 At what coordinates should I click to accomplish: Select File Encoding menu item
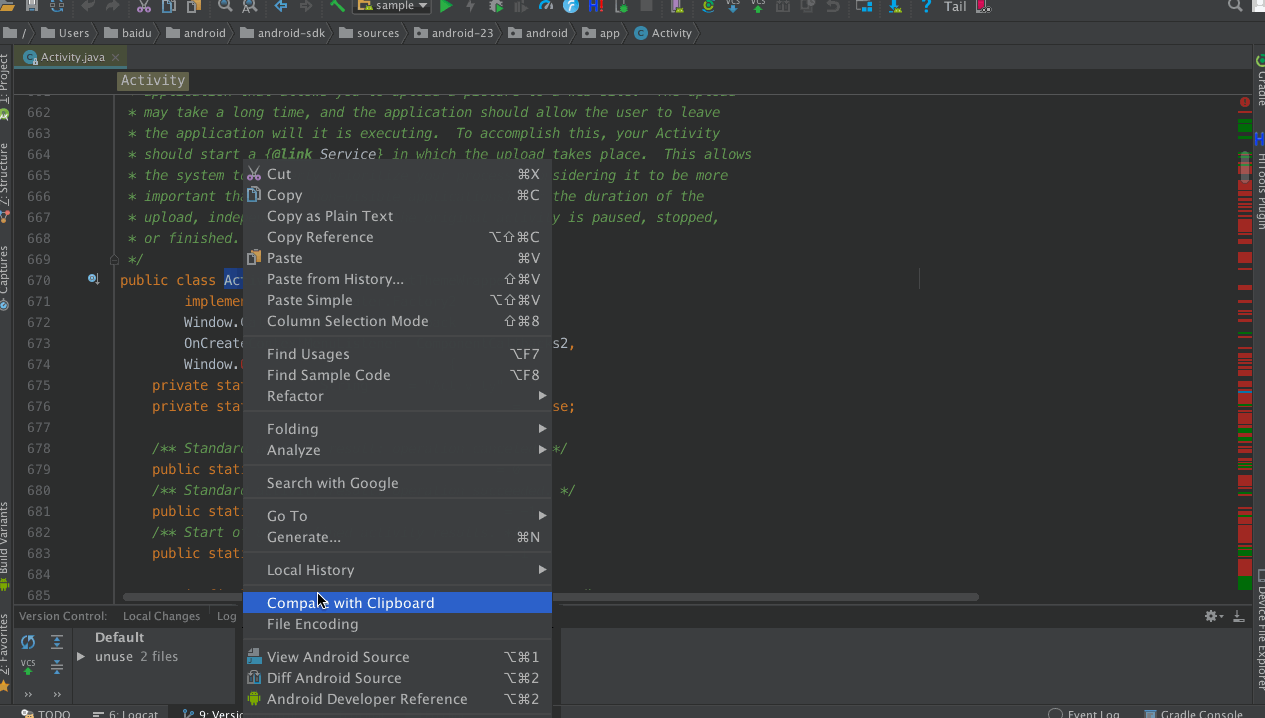pos(398,624)
